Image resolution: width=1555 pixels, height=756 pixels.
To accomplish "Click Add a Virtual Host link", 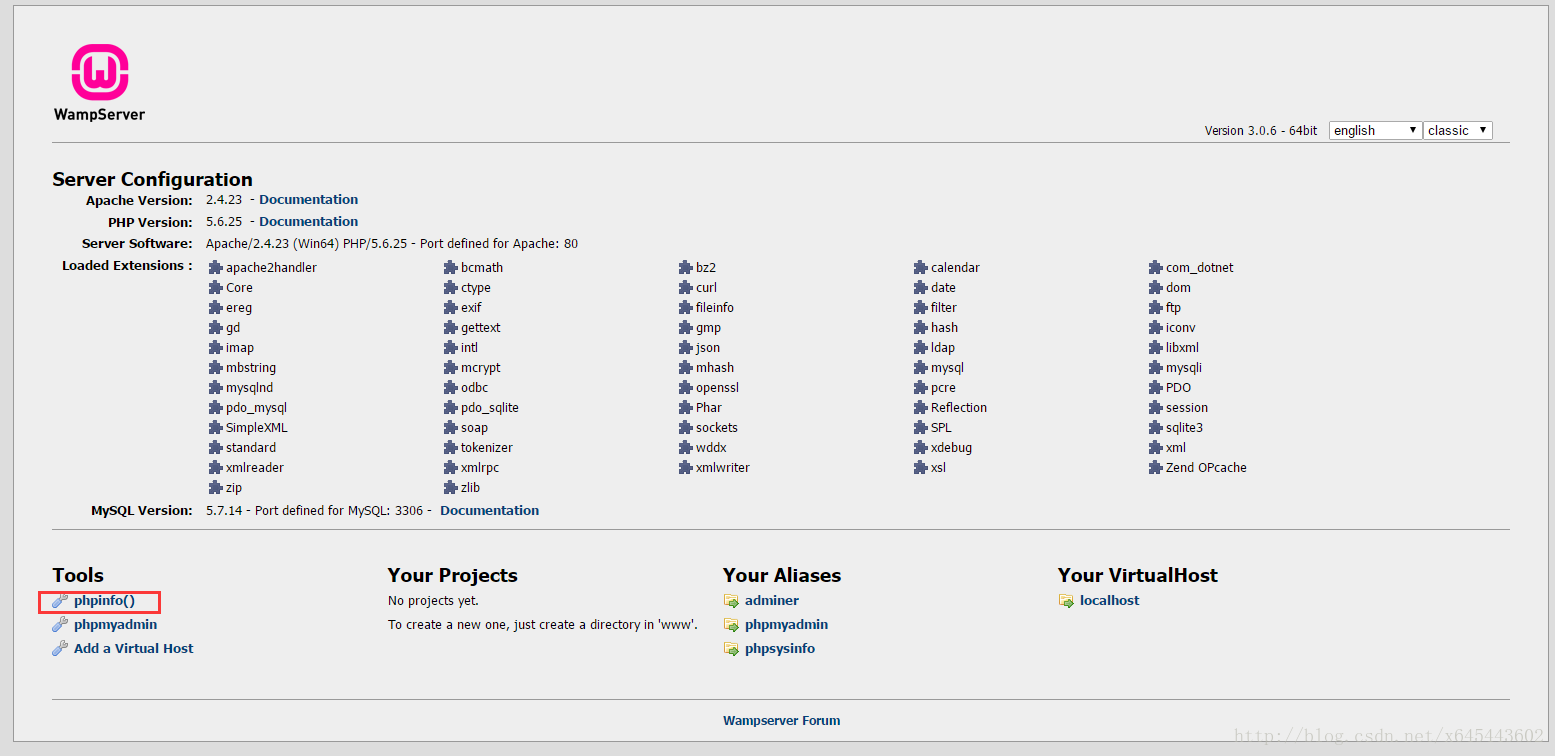I will [134, 649].
